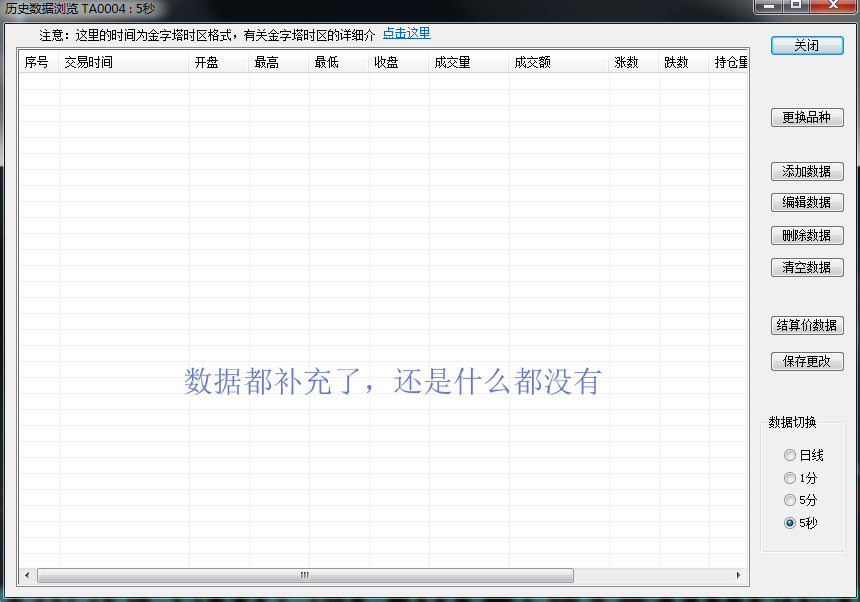Sort by the 序号 column header
The height and width of the screenshot is (602, 860).
pyautogui.click(x=39, y=63)
